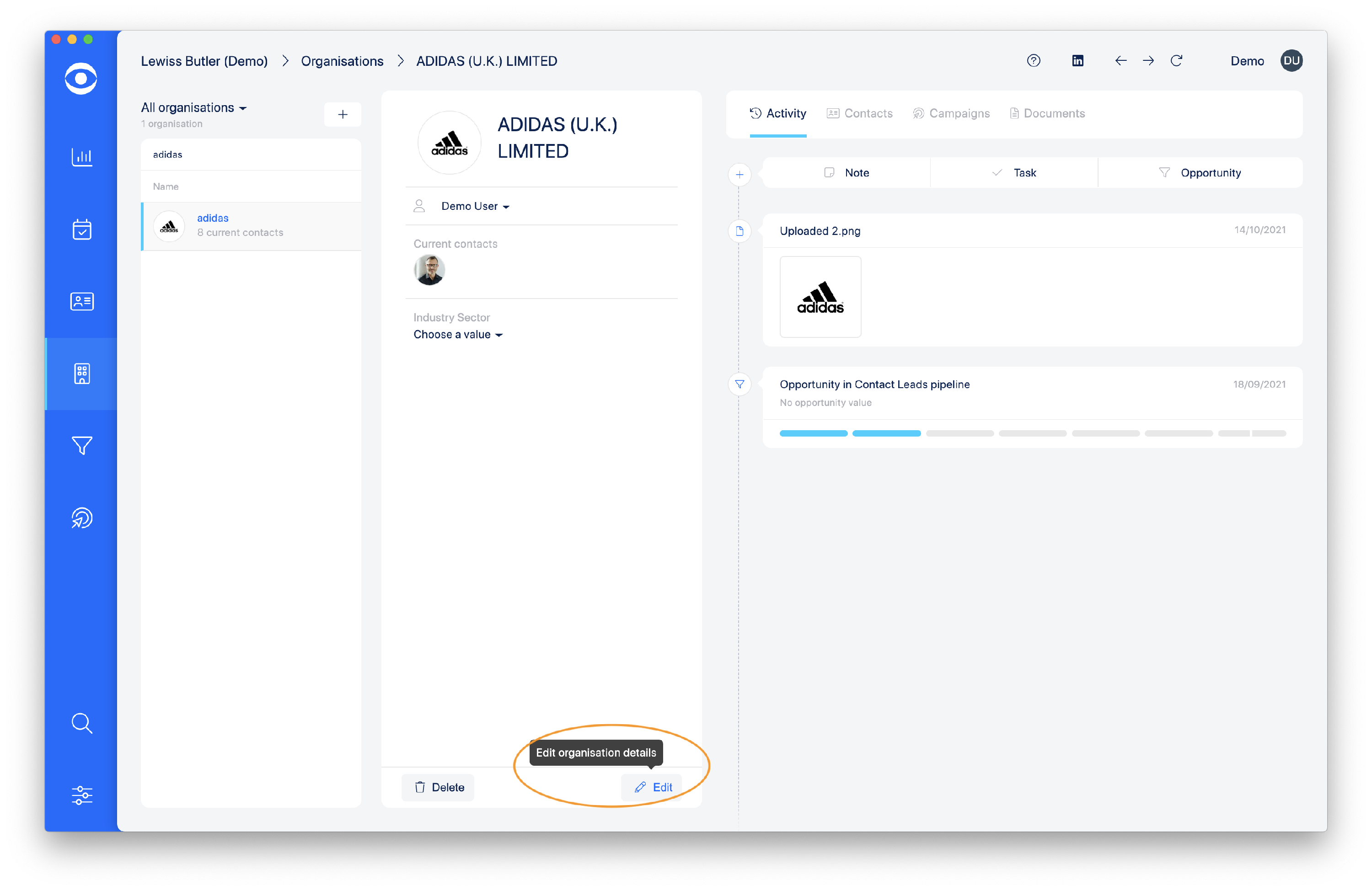Open Industry Sector Choose a value dropdown
Screen dimensions: 1372x891
tap(458, 335)
